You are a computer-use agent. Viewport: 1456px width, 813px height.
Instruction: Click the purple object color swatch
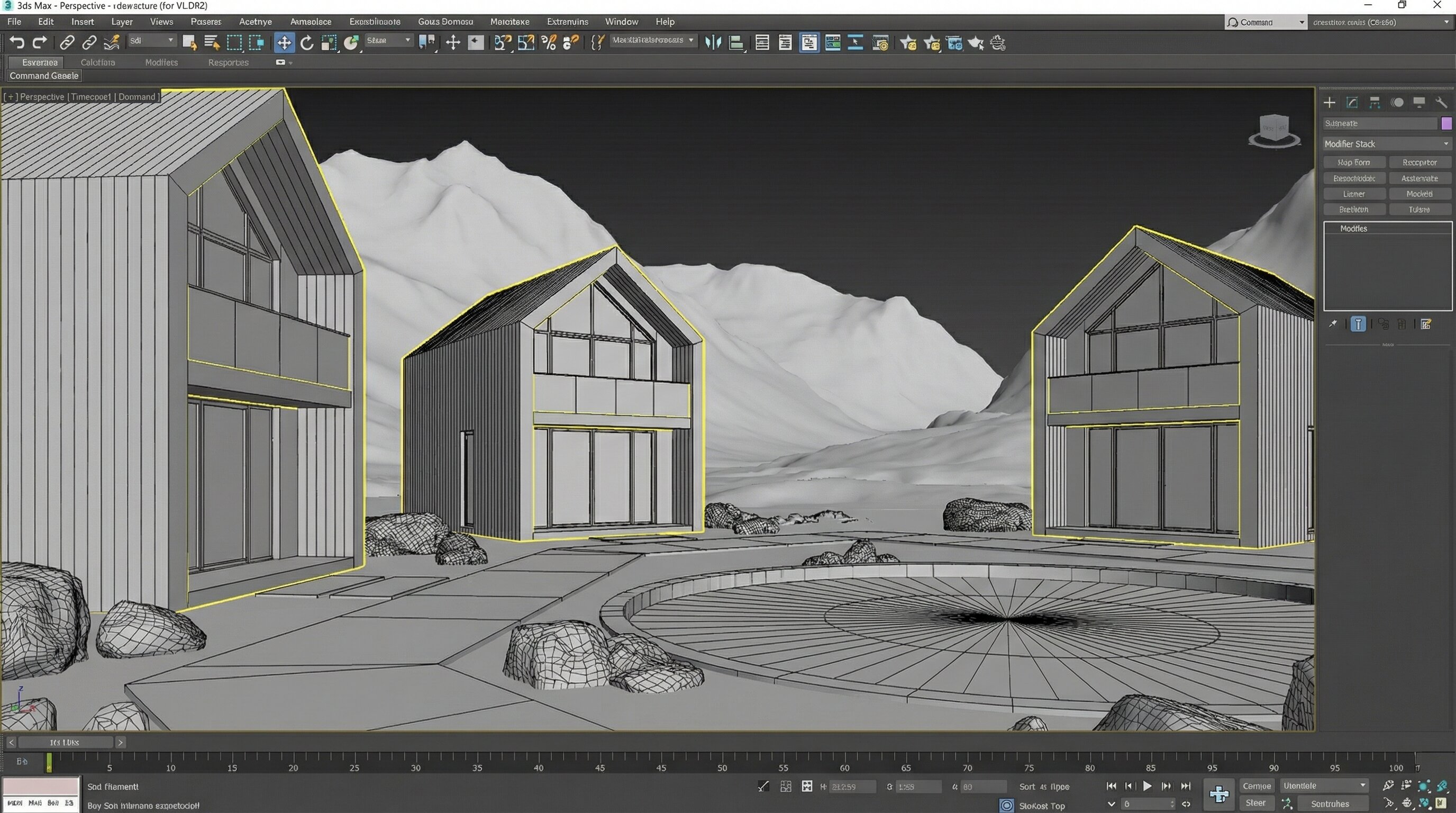click(x=1446, y=123)
